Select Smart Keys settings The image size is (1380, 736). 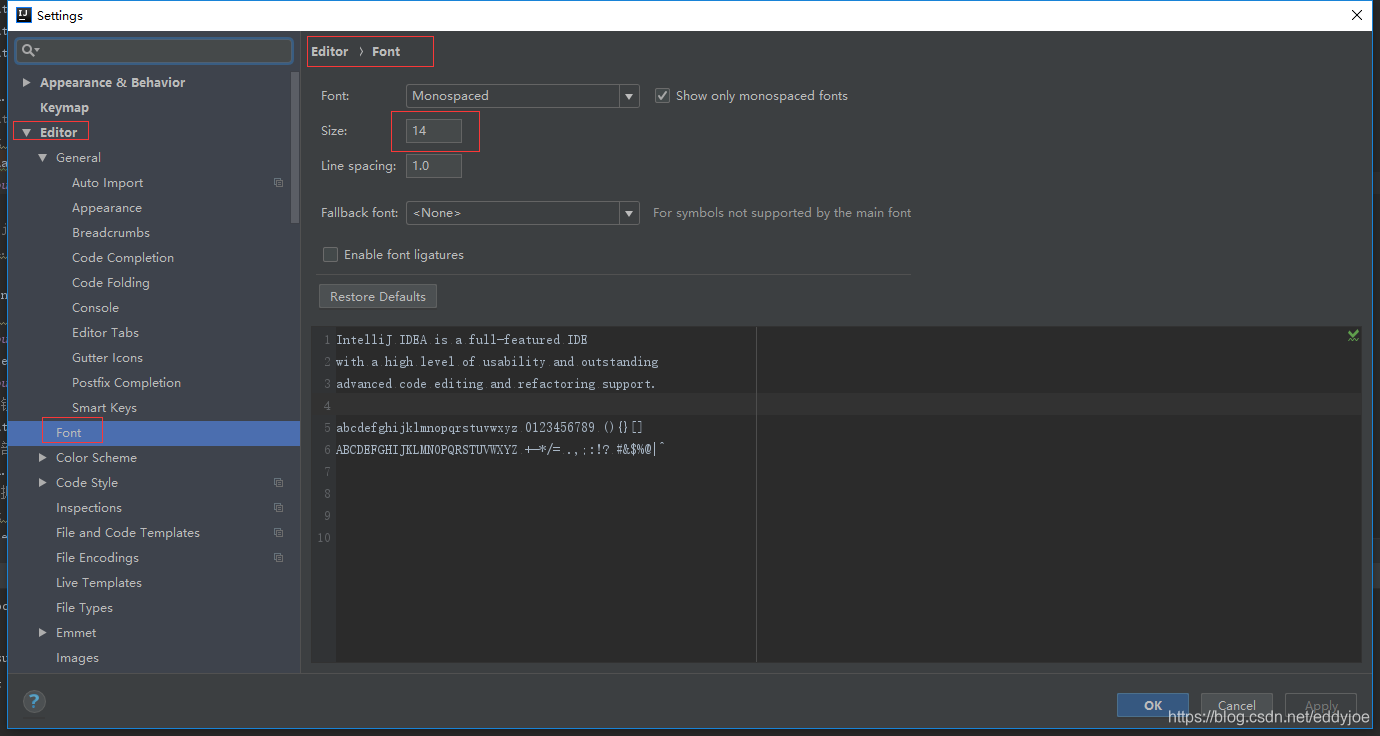pos(104,408)
